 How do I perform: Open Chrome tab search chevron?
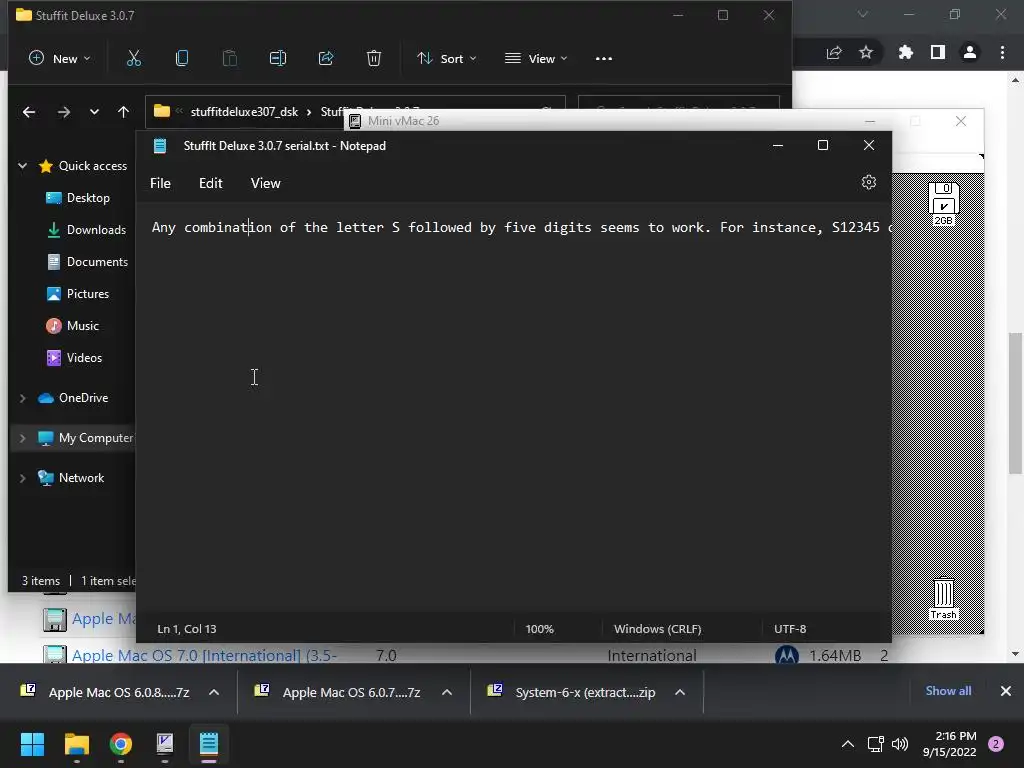(x=863, y=14)
